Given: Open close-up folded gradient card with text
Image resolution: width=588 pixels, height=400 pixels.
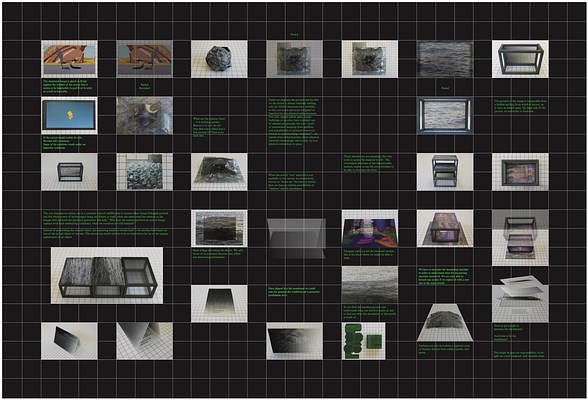Looking at the screenshot, I should (144, 341).
